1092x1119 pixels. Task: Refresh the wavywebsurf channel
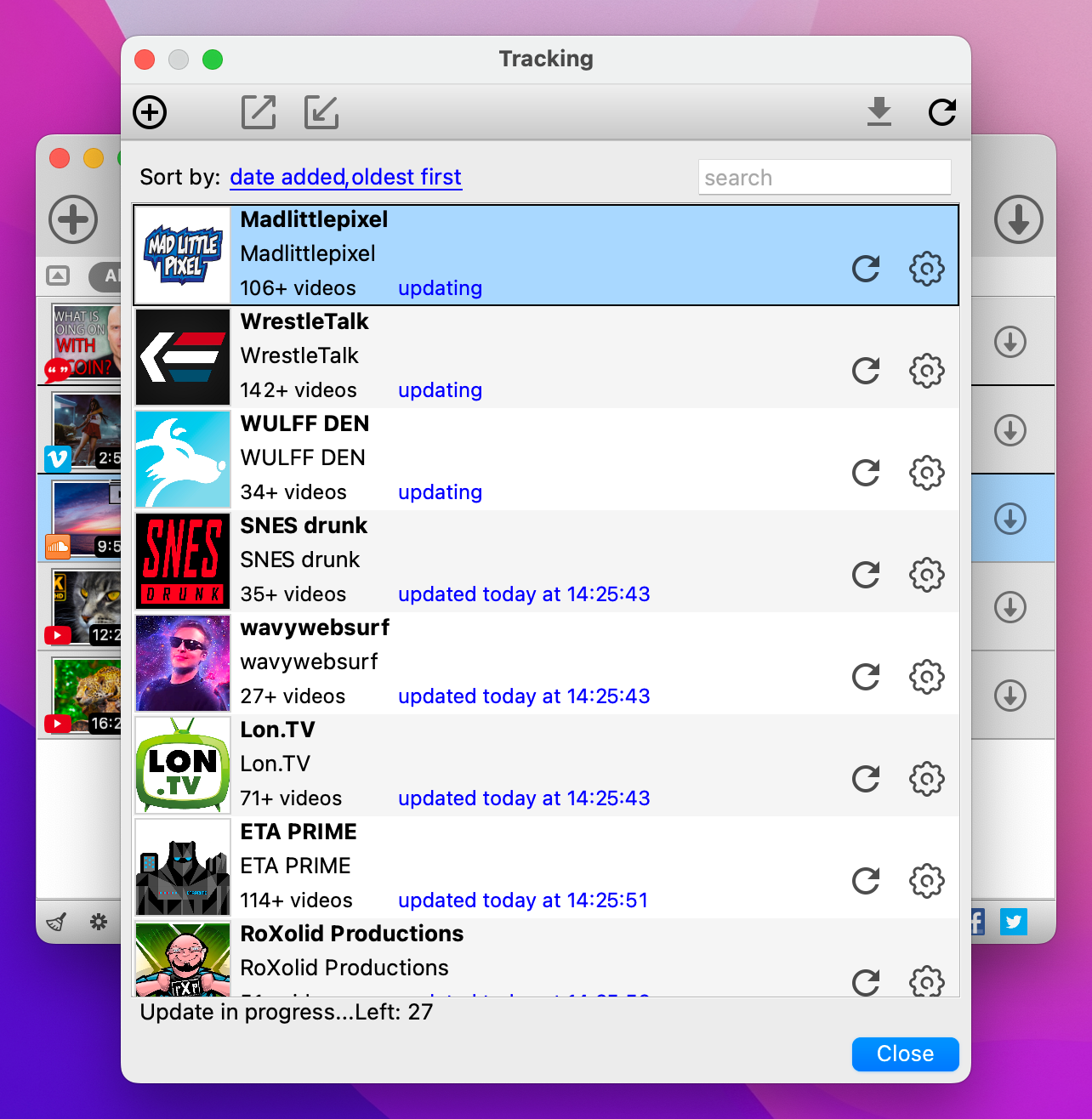click(x=866, y=677)
